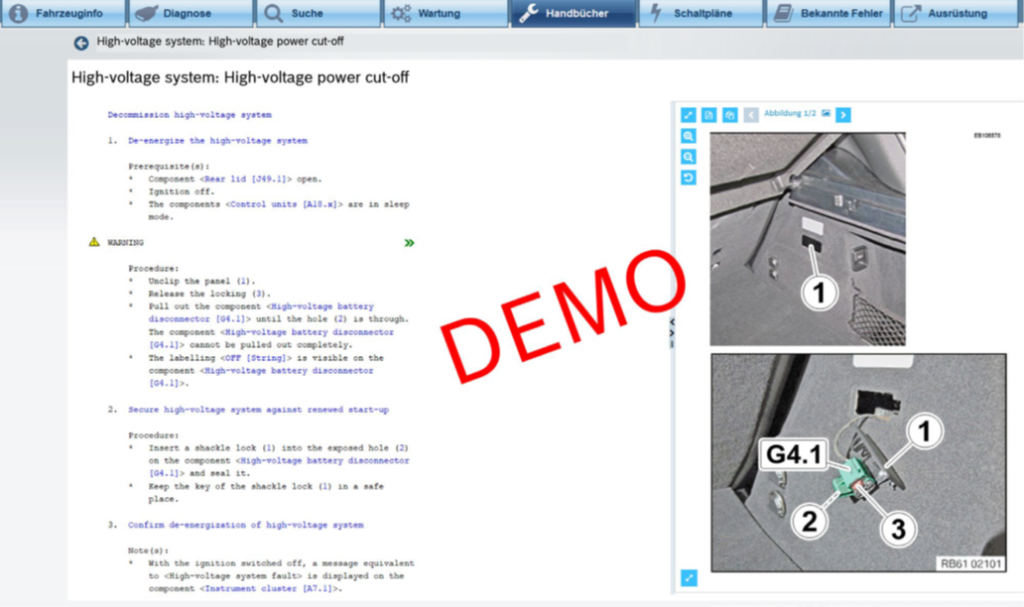
Task: Go to the previous Abbildung image
Action: tap(751, 115)
